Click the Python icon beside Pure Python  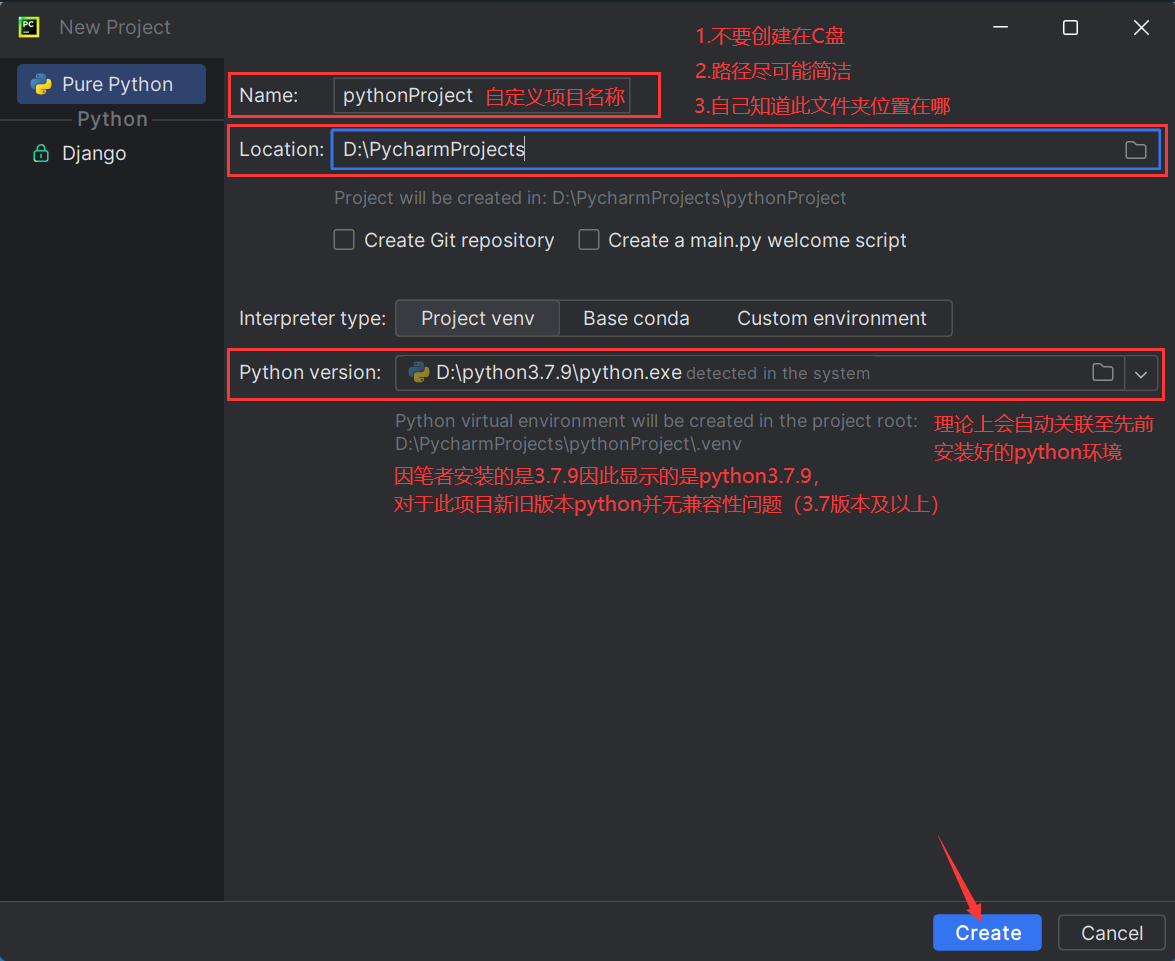pyautogui.click(x=42, y=85)
